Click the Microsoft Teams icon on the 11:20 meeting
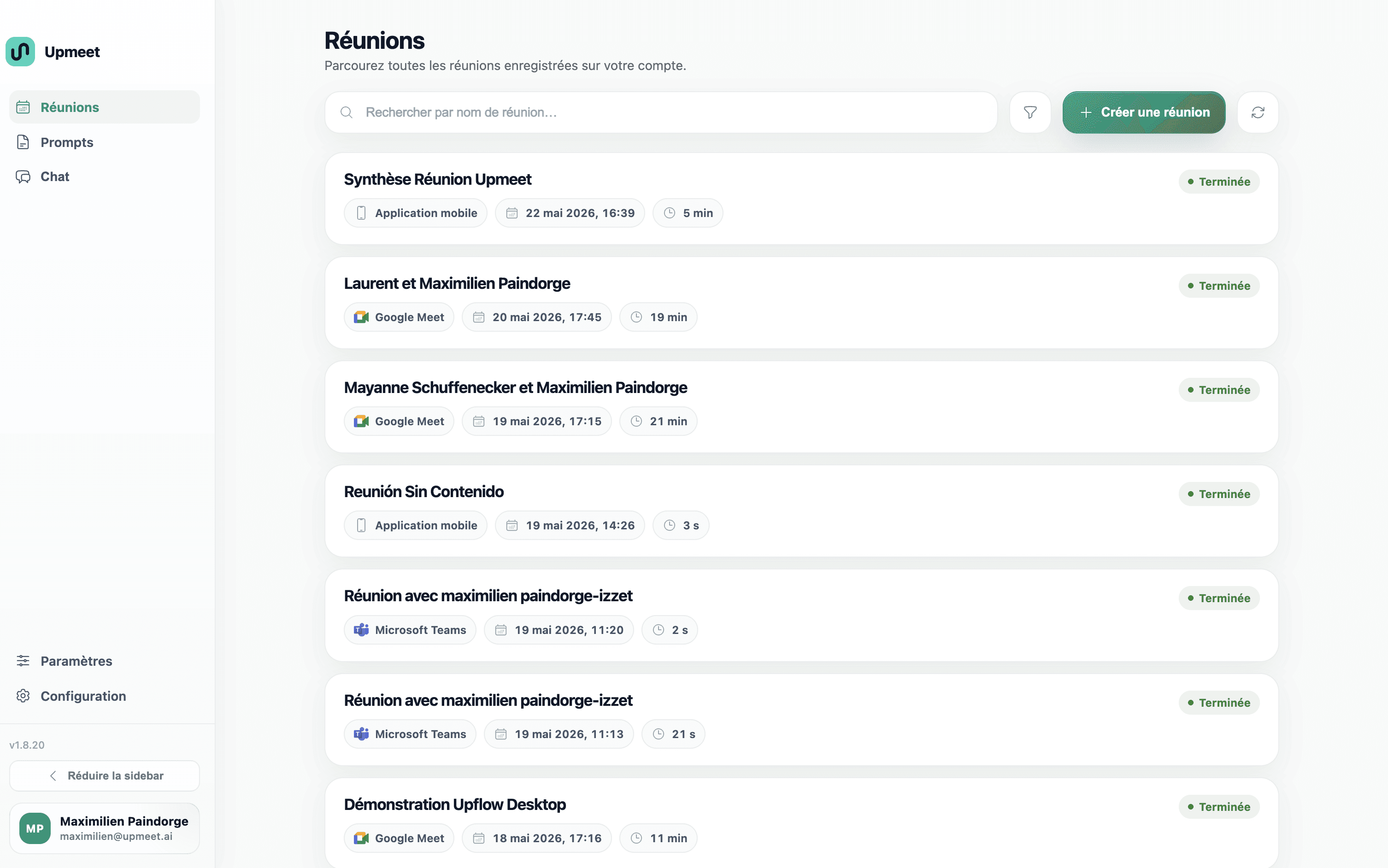 (x=361, y=630)
